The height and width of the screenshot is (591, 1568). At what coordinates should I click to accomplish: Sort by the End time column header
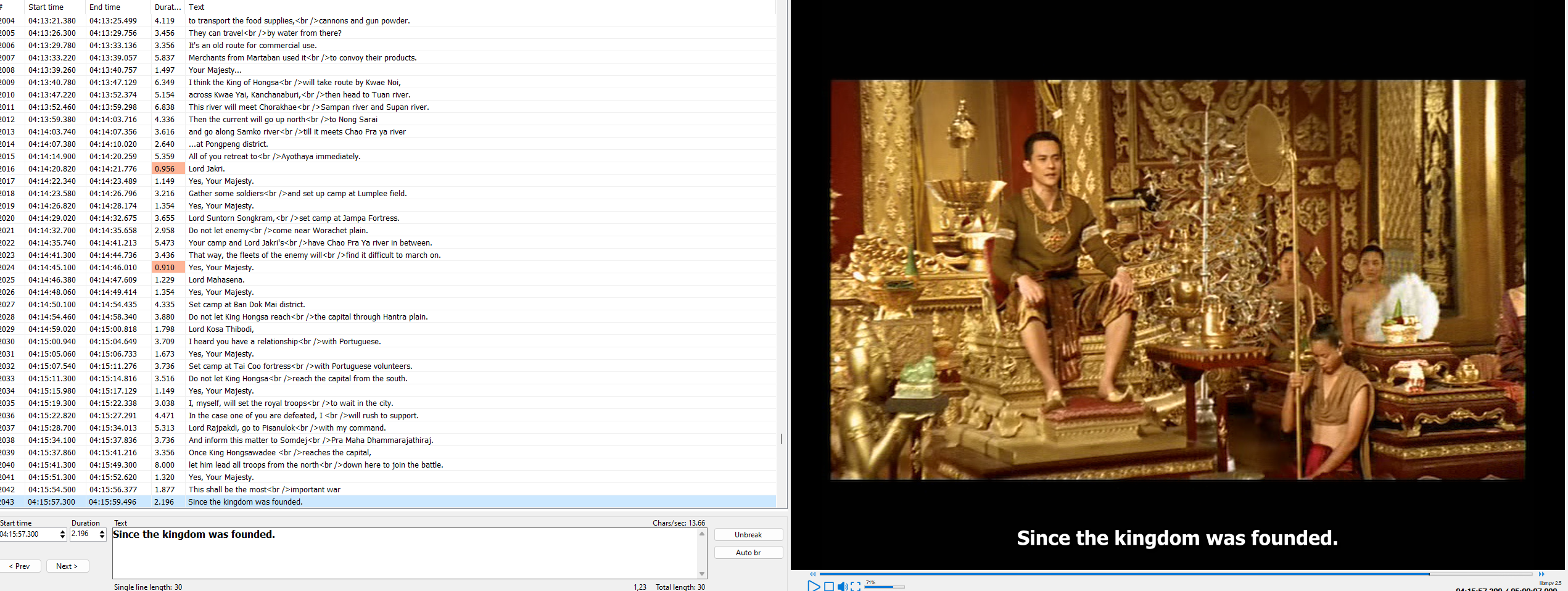pyautogui.click(x=117, y=7)
